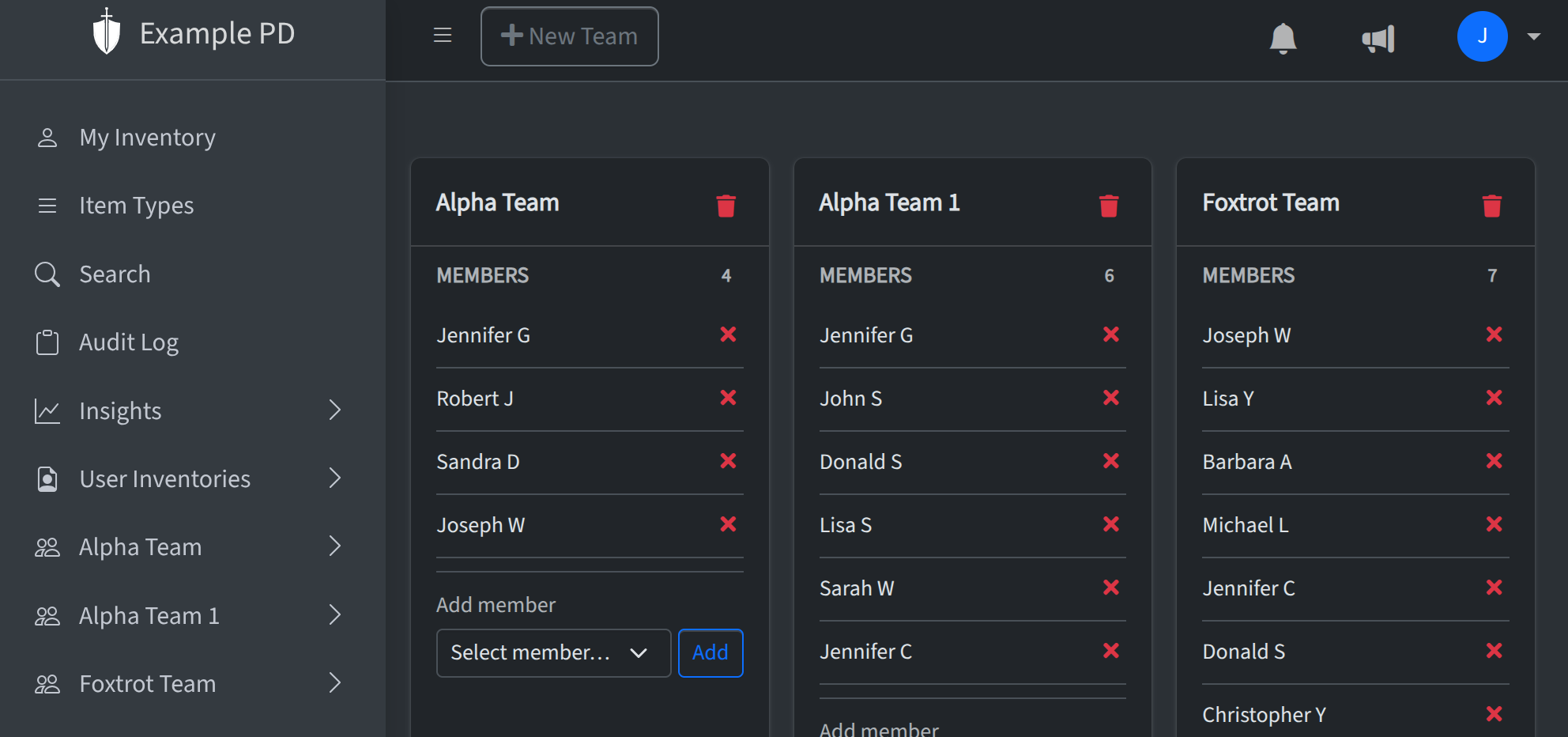Open the Select member dropdown

pyautogui.click(x=553, y=652)
